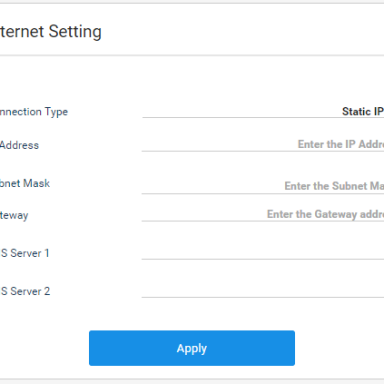Click the underline beneath the Connection Type selector
384x384 pixels.
tap(263, 117)
